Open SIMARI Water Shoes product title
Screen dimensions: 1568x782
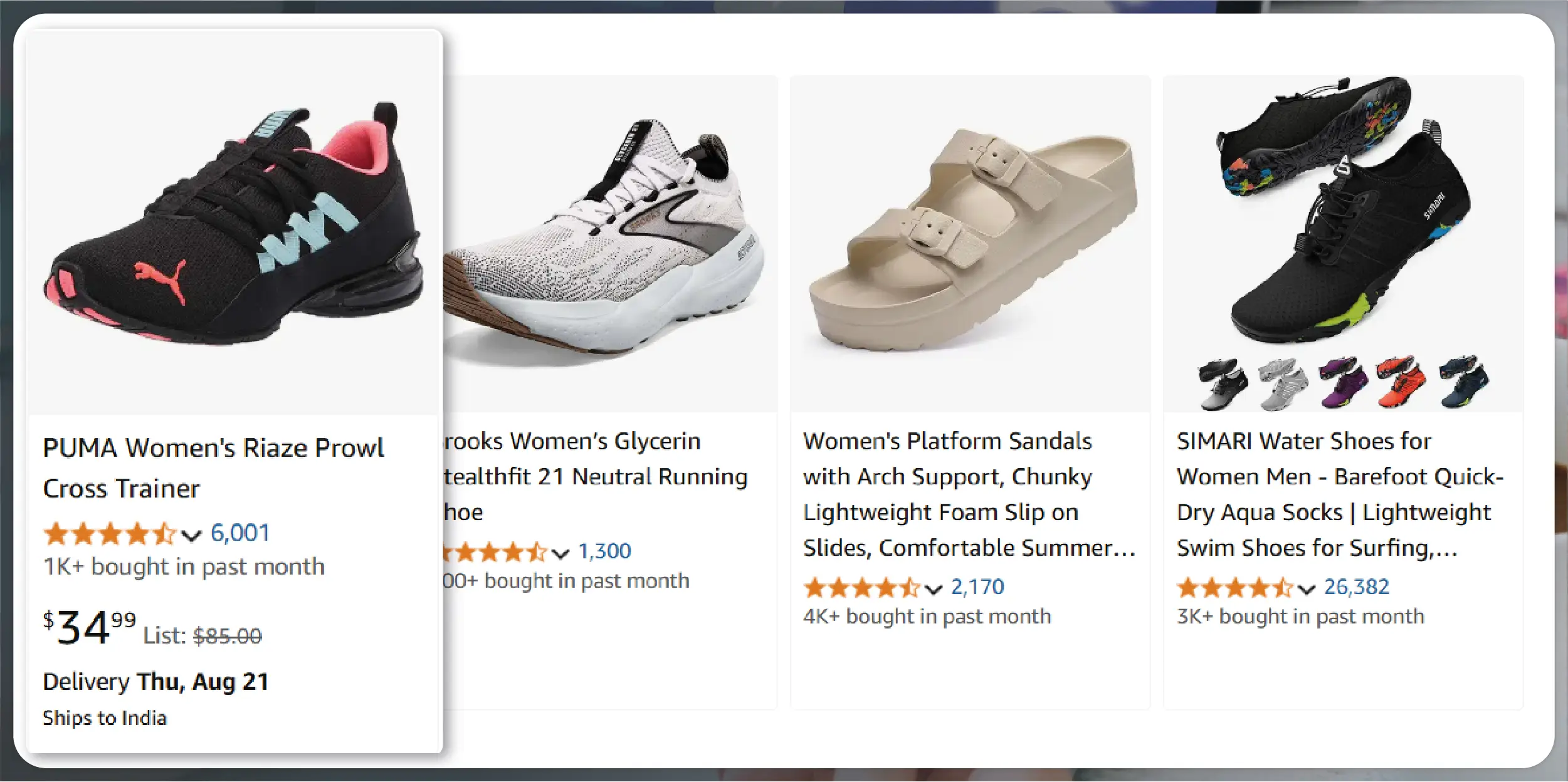coord(1339,494)
